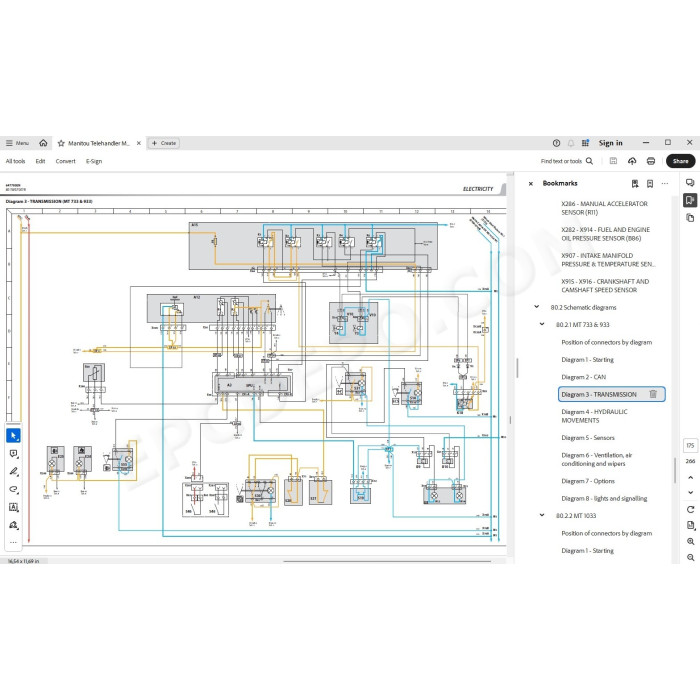Open the hamburger Menu
This screenshot has width=700, height=700.
click(x=17, y=143)
